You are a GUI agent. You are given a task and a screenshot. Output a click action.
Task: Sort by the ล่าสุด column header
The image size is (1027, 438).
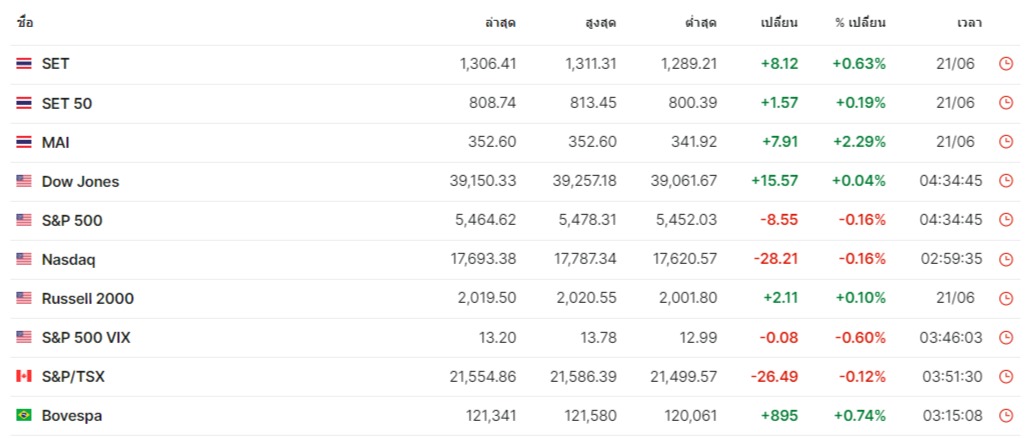tap(500, 22)
